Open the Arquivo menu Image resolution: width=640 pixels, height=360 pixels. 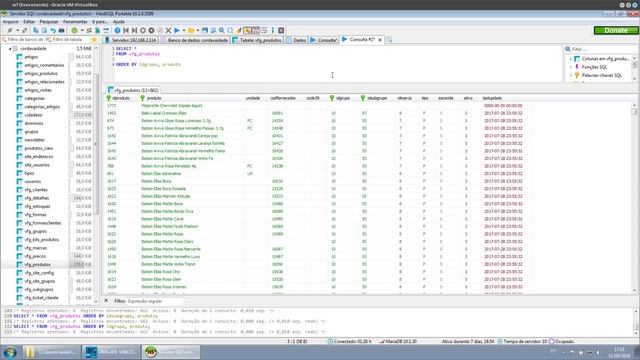(11, 22)
